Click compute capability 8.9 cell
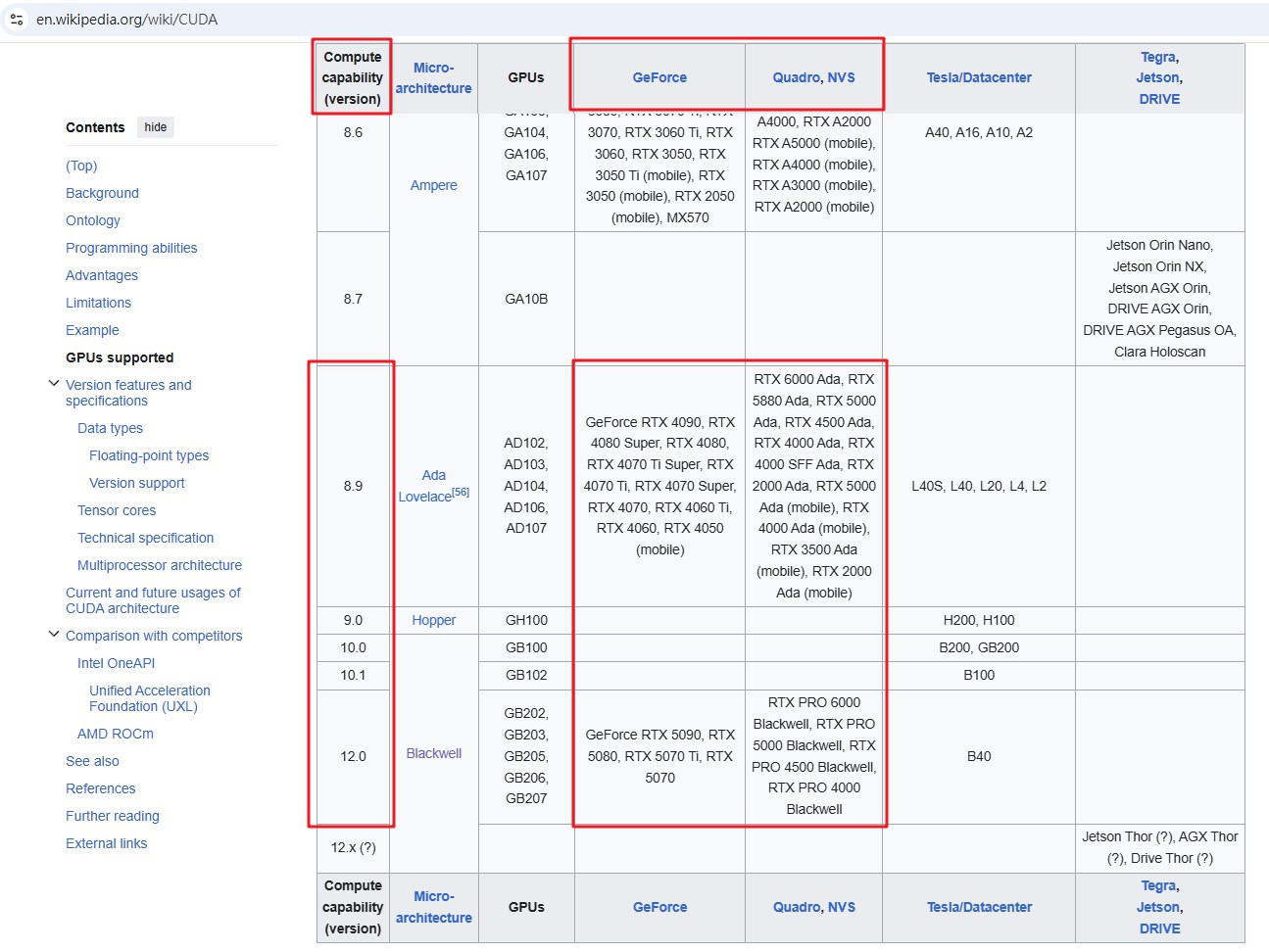1269x952 pixels. coord(353,486)
